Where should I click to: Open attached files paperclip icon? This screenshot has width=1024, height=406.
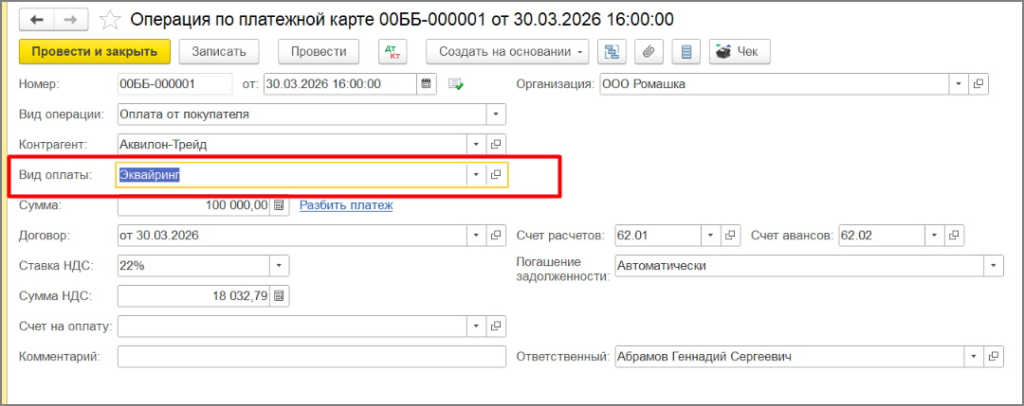coord(648,51)
